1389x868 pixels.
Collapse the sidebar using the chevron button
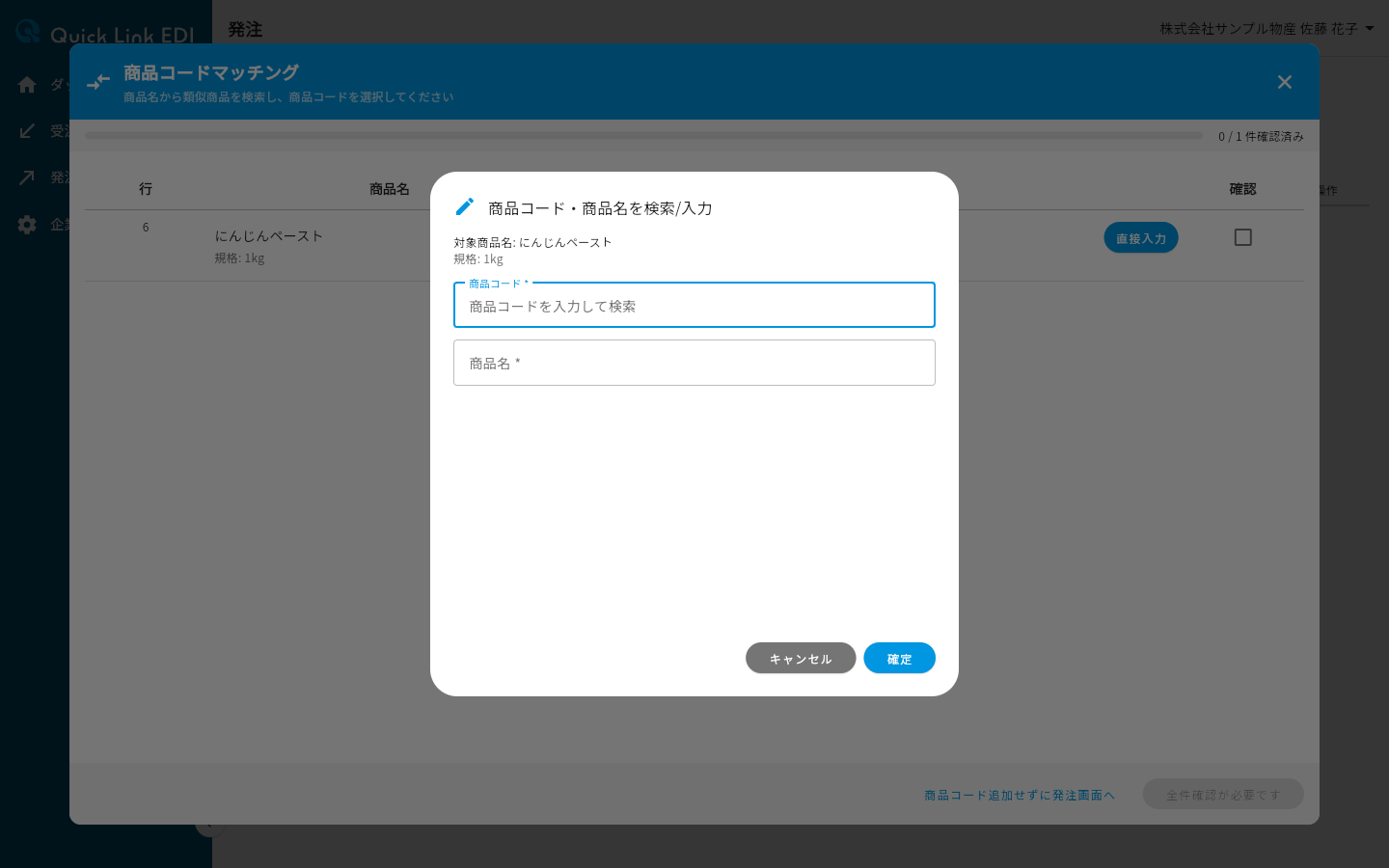coord(209,826)
